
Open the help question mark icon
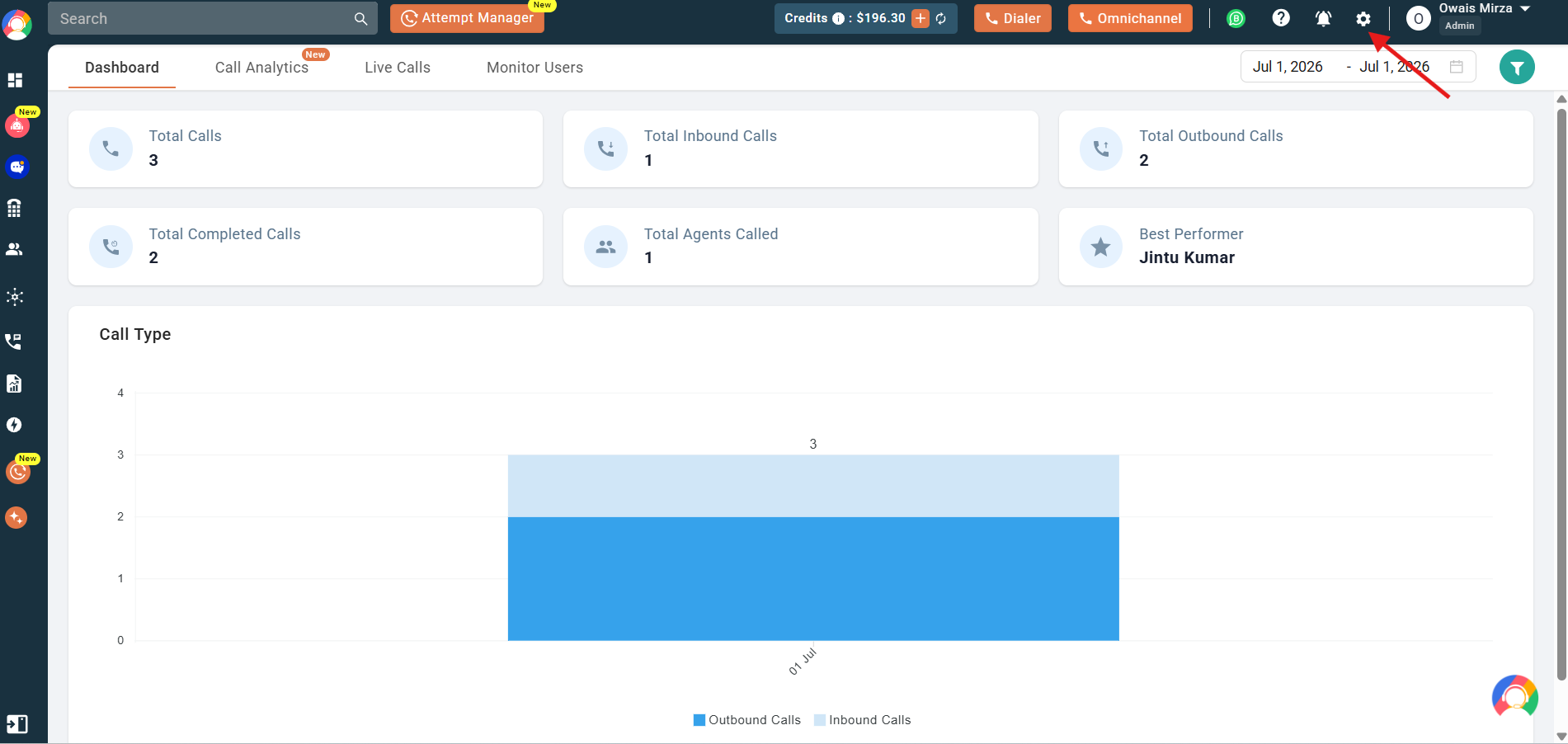tap(1281, 18)
